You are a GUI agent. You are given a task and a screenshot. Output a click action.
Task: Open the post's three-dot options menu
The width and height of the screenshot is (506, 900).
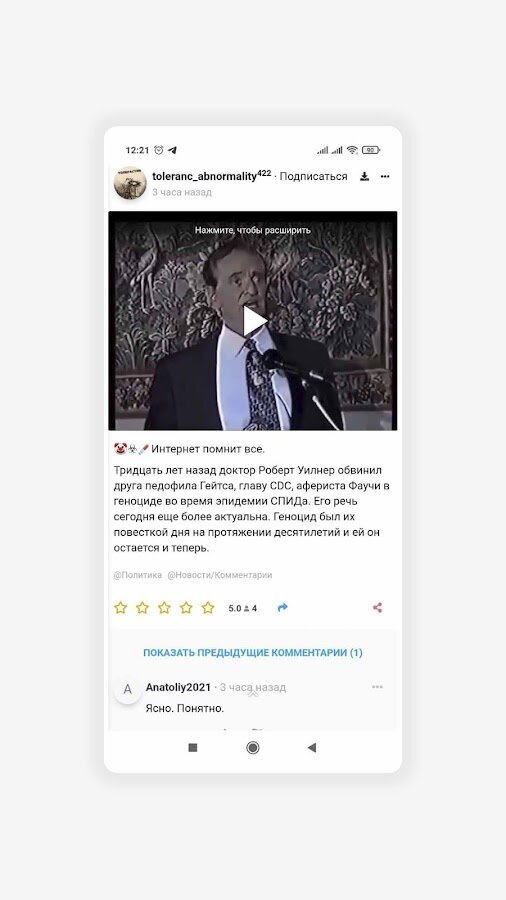click(x=385, y=177)
